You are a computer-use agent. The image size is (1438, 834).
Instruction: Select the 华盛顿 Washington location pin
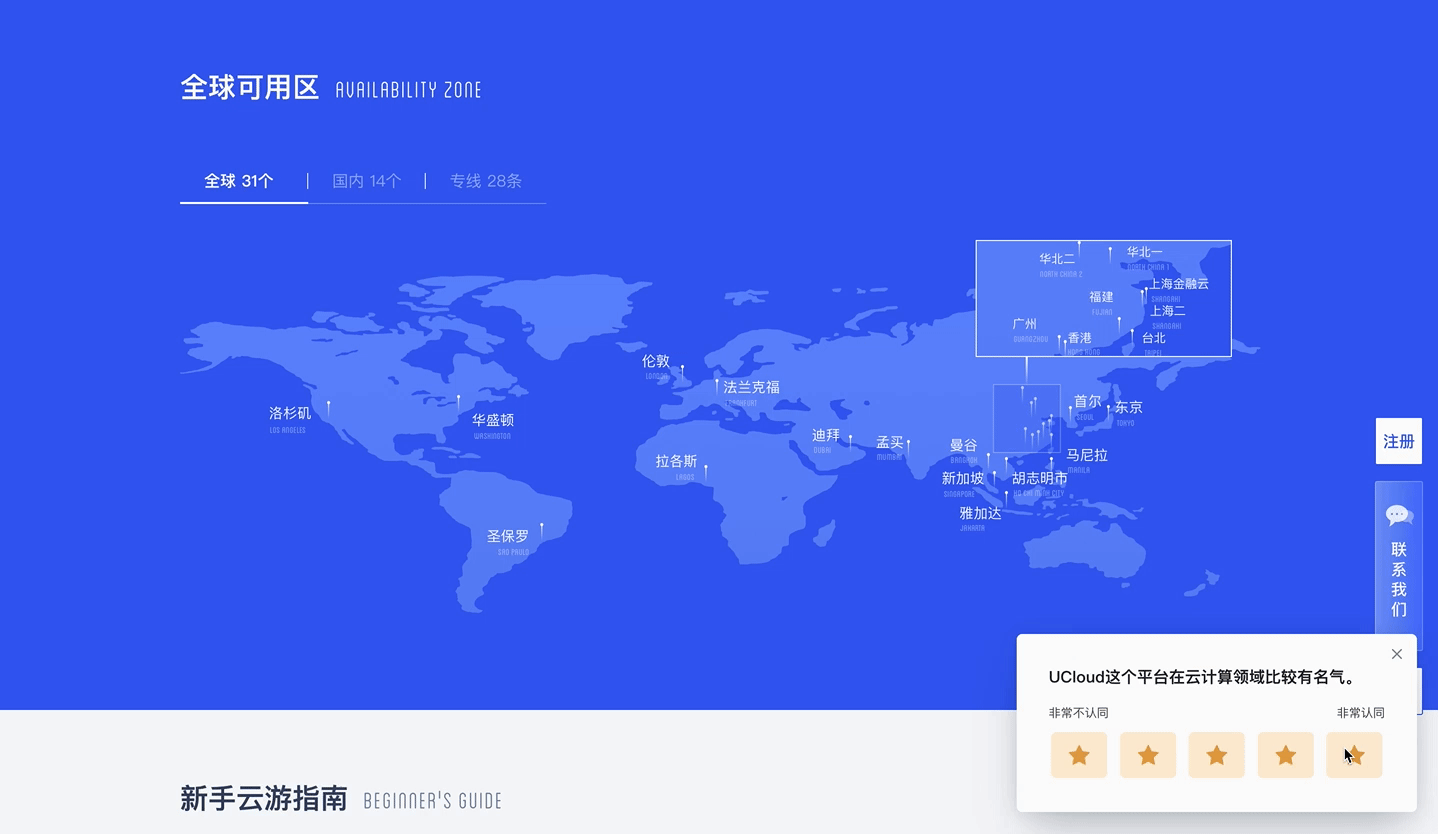point(459,401)
